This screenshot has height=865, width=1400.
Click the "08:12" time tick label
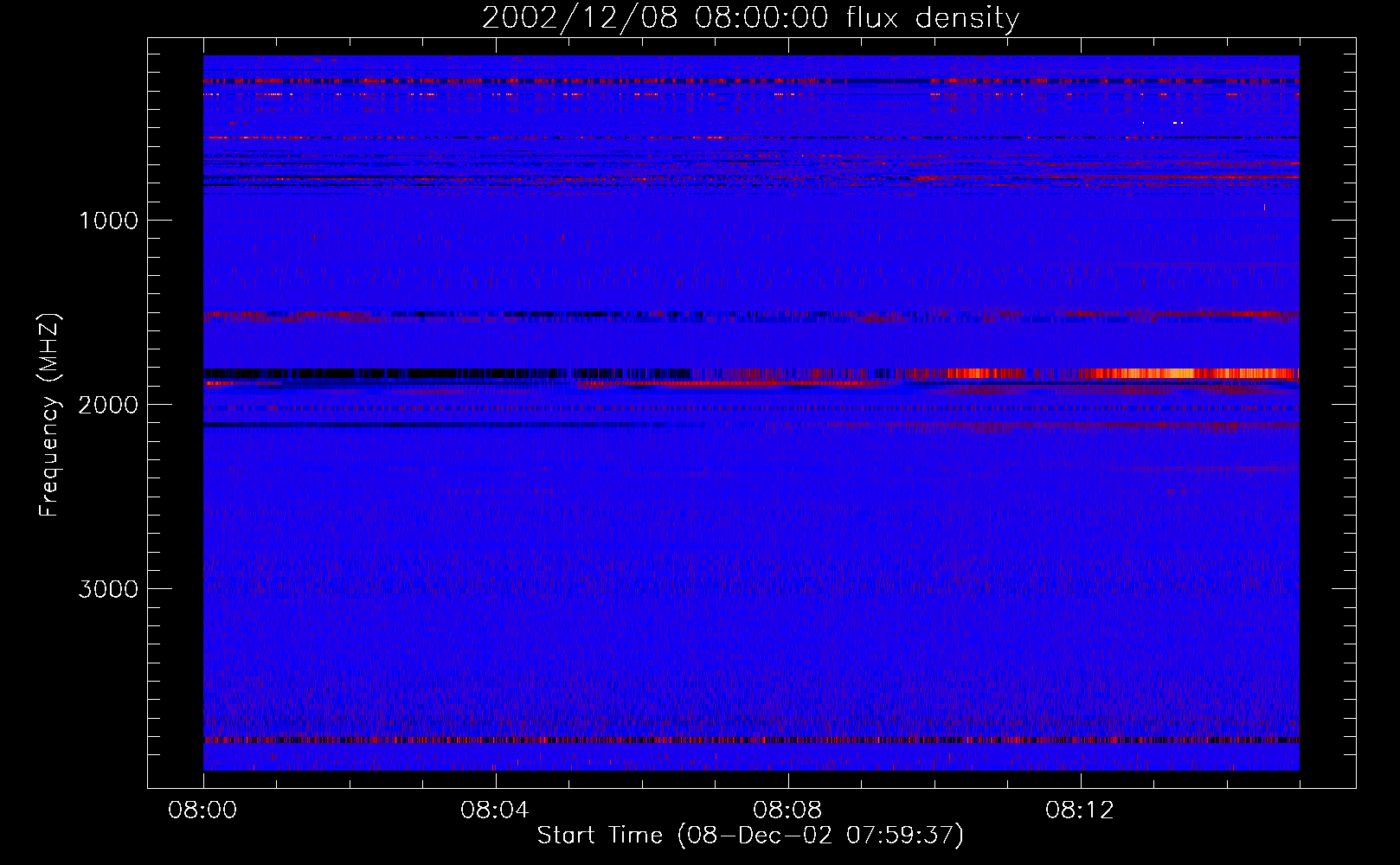[x=1080, y=811]
